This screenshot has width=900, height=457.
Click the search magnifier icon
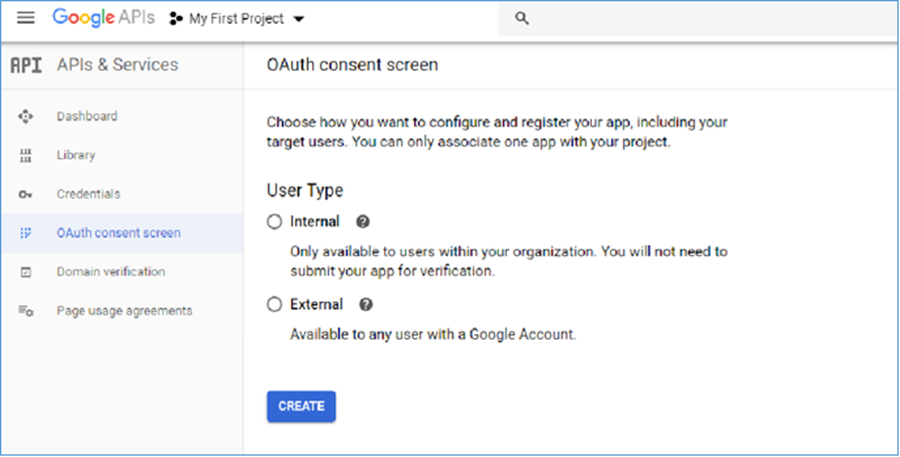point(521,19)
